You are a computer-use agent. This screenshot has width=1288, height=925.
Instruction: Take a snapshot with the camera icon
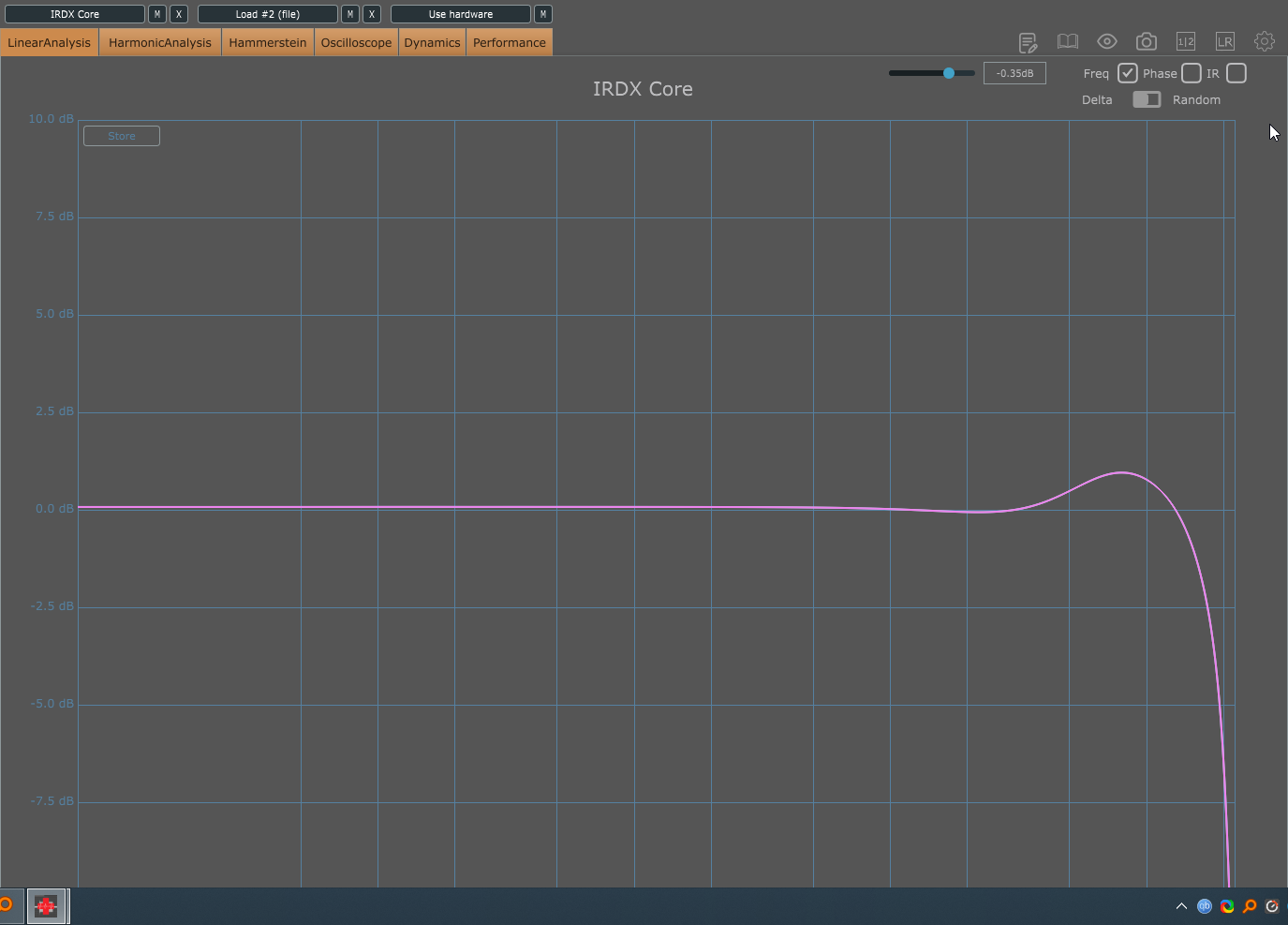[1147, 41]
